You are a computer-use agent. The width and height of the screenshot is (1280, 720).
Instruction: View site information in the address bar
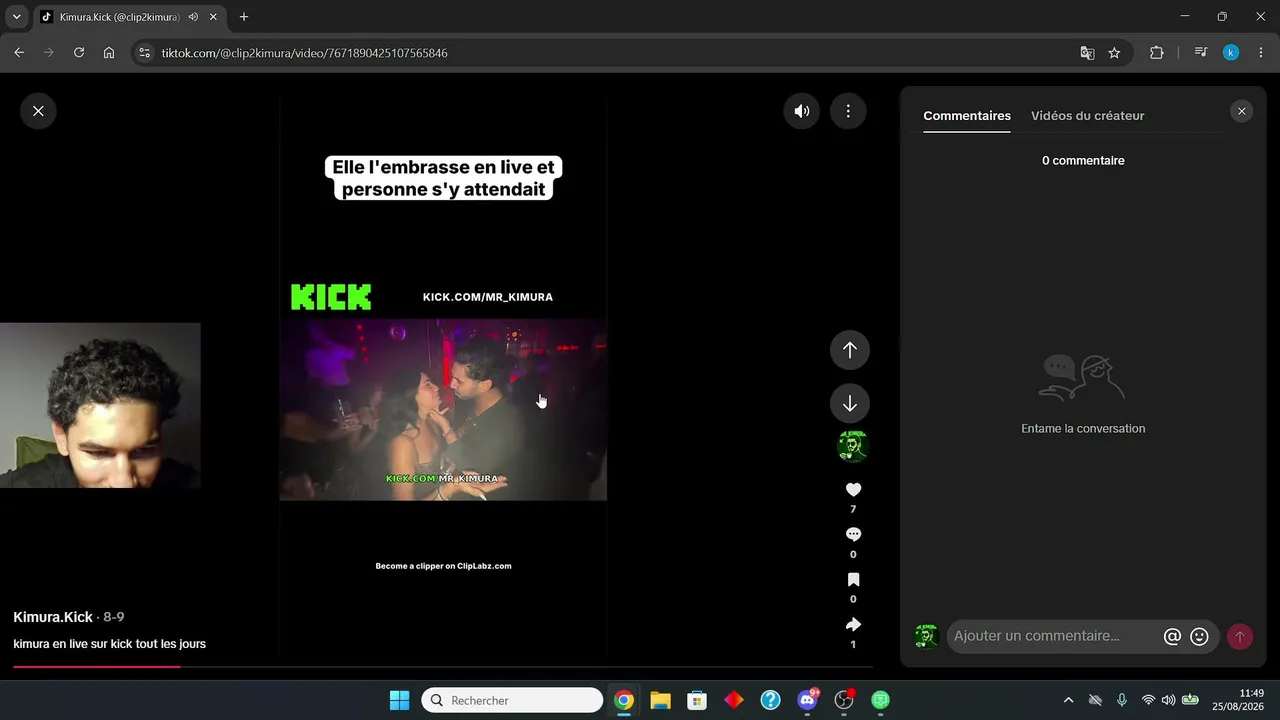coord(144,53)
